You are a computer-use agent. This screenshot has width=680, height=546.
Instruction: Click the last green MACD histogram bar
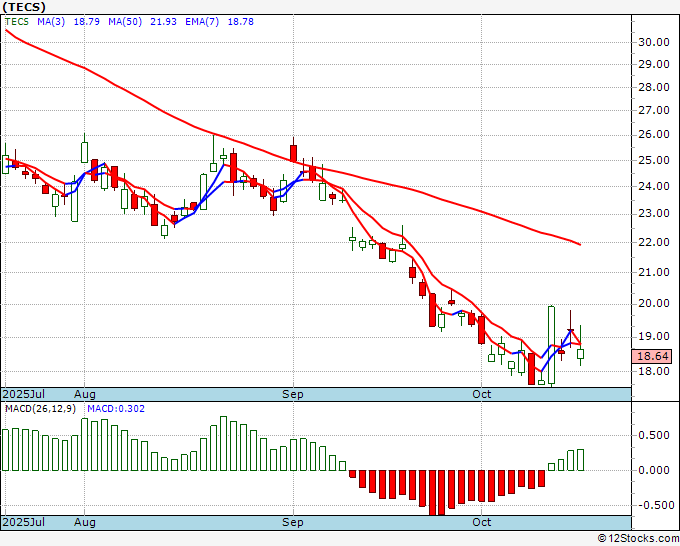coord(580,460)
